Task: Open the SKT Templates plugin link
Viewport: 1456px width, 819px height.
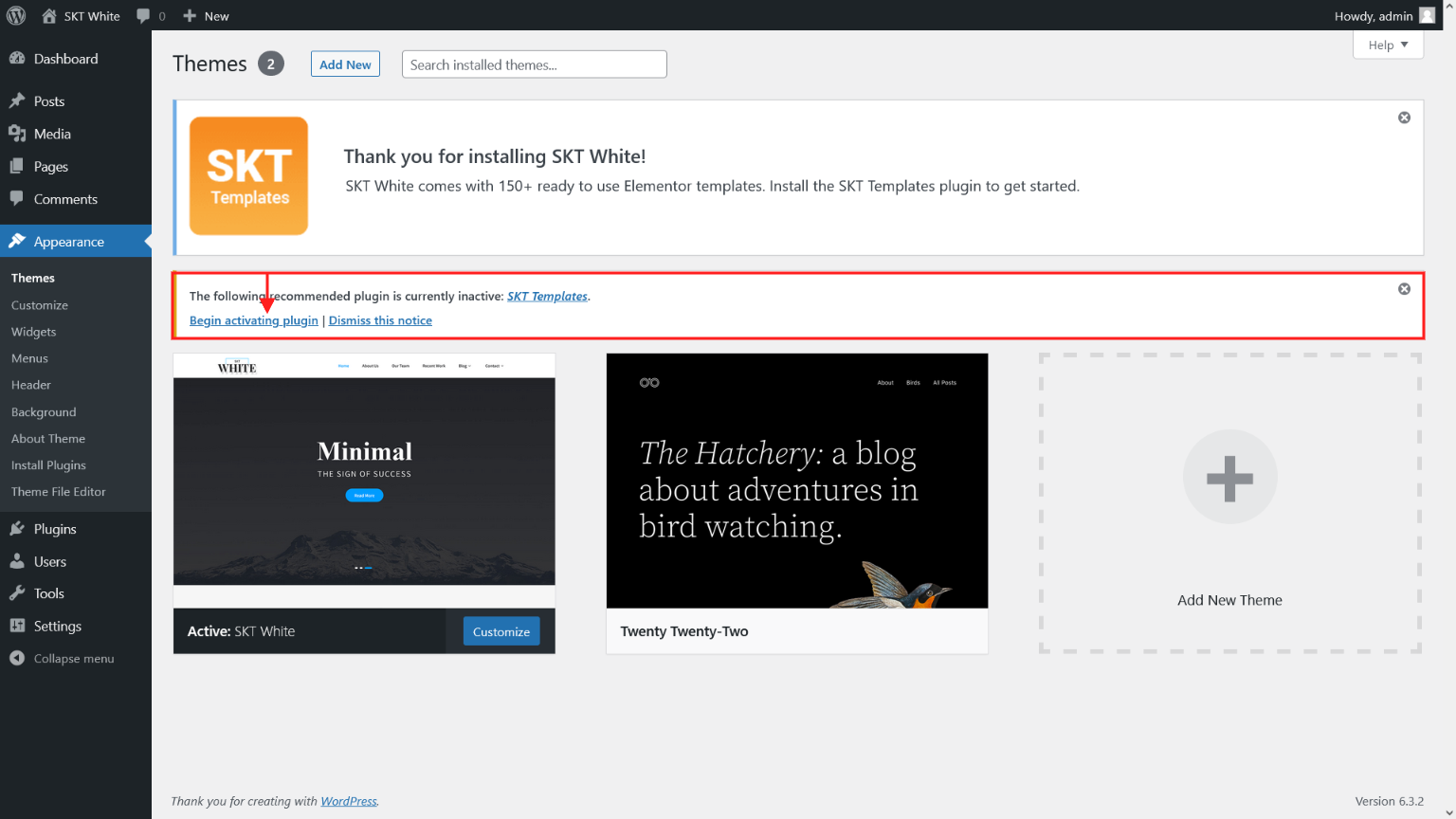Action: [547, 296]
